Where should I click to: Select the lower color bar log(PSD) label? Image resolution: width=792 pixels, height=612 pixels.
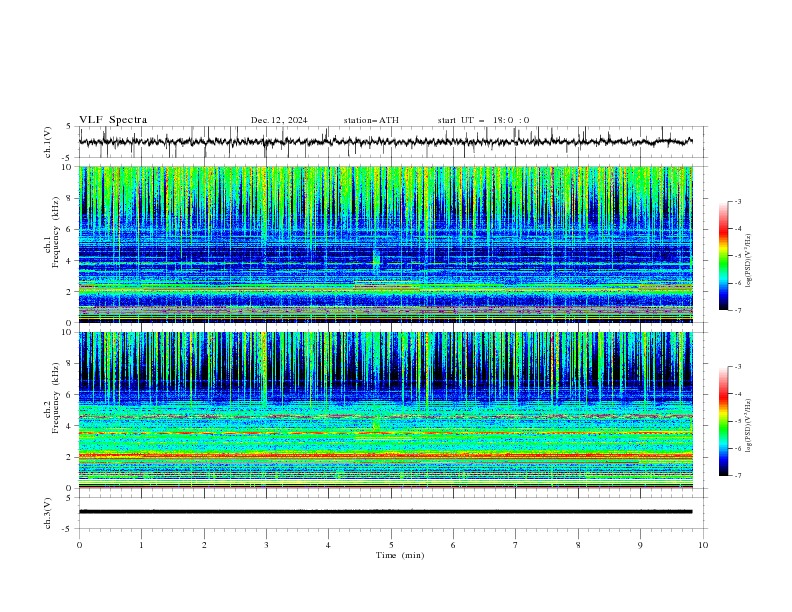[x=748, y=426]
